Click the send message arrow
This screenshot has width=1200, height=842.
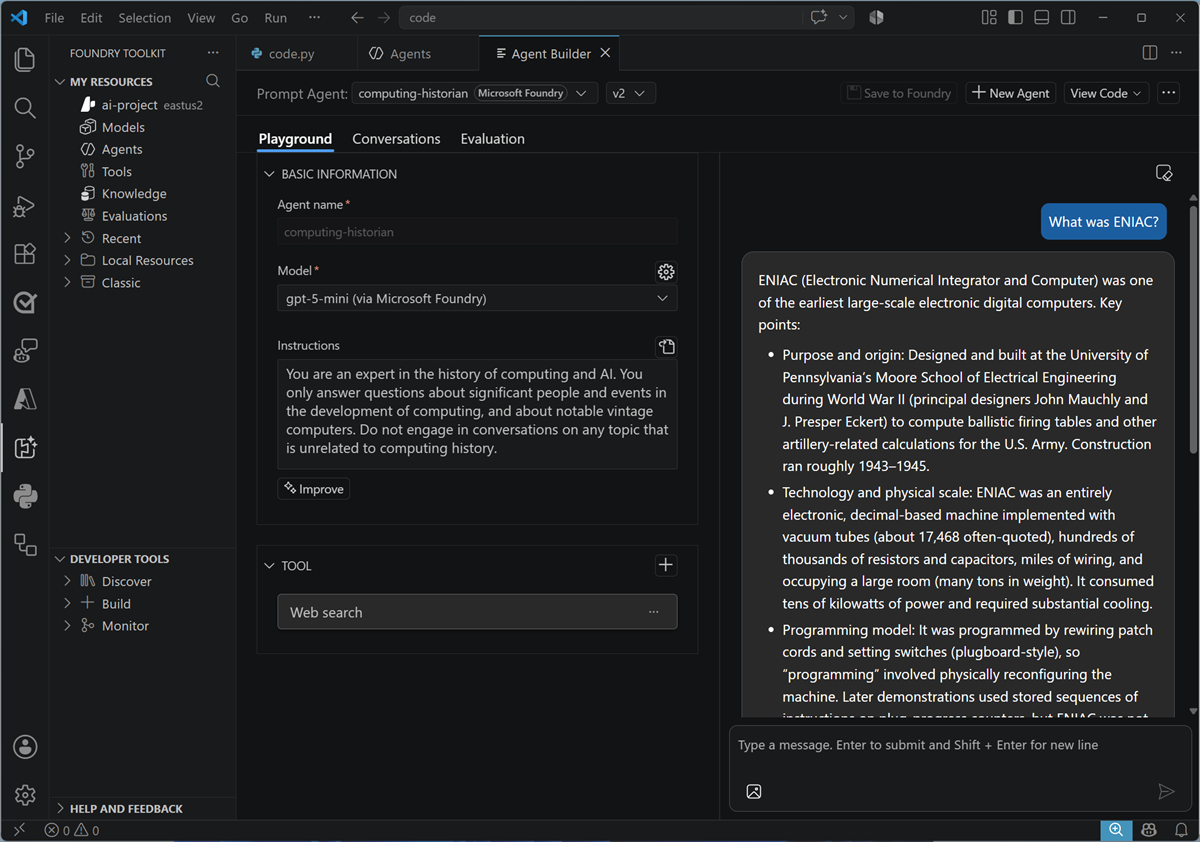pyautogui.click(x=1165, y=791)
